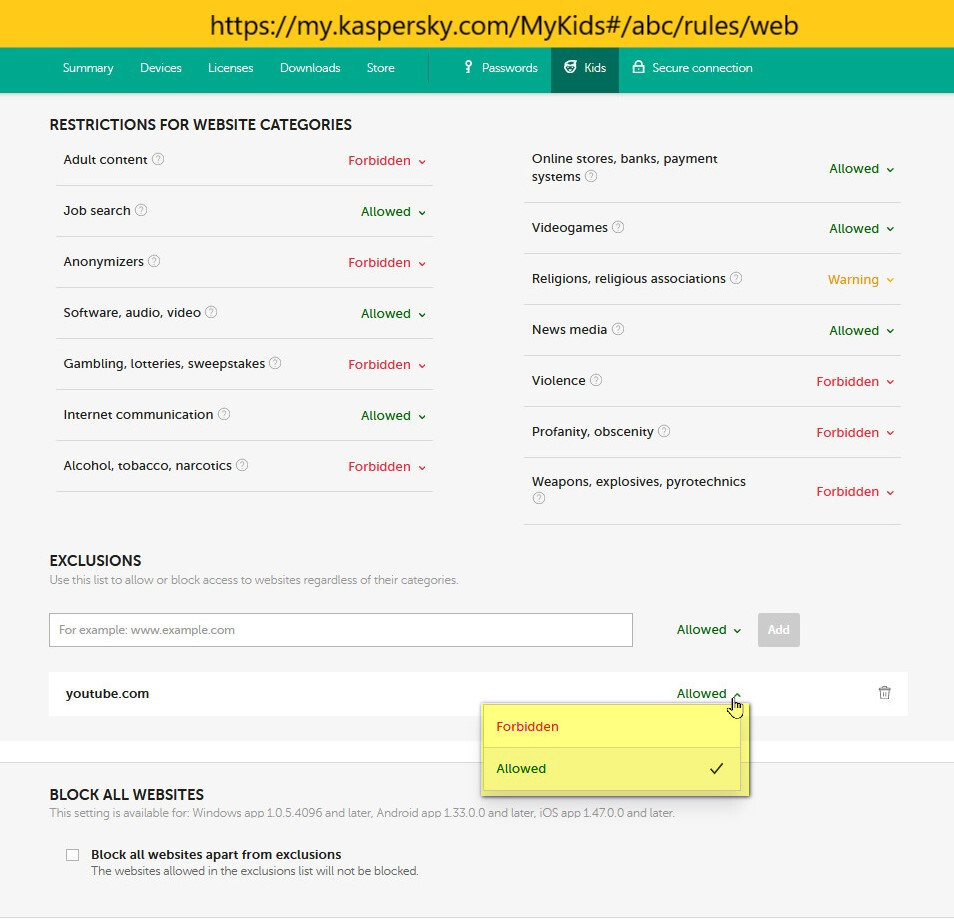Click help icon for Alcohol, tobacco, narcotics

[x=242, y=466]
